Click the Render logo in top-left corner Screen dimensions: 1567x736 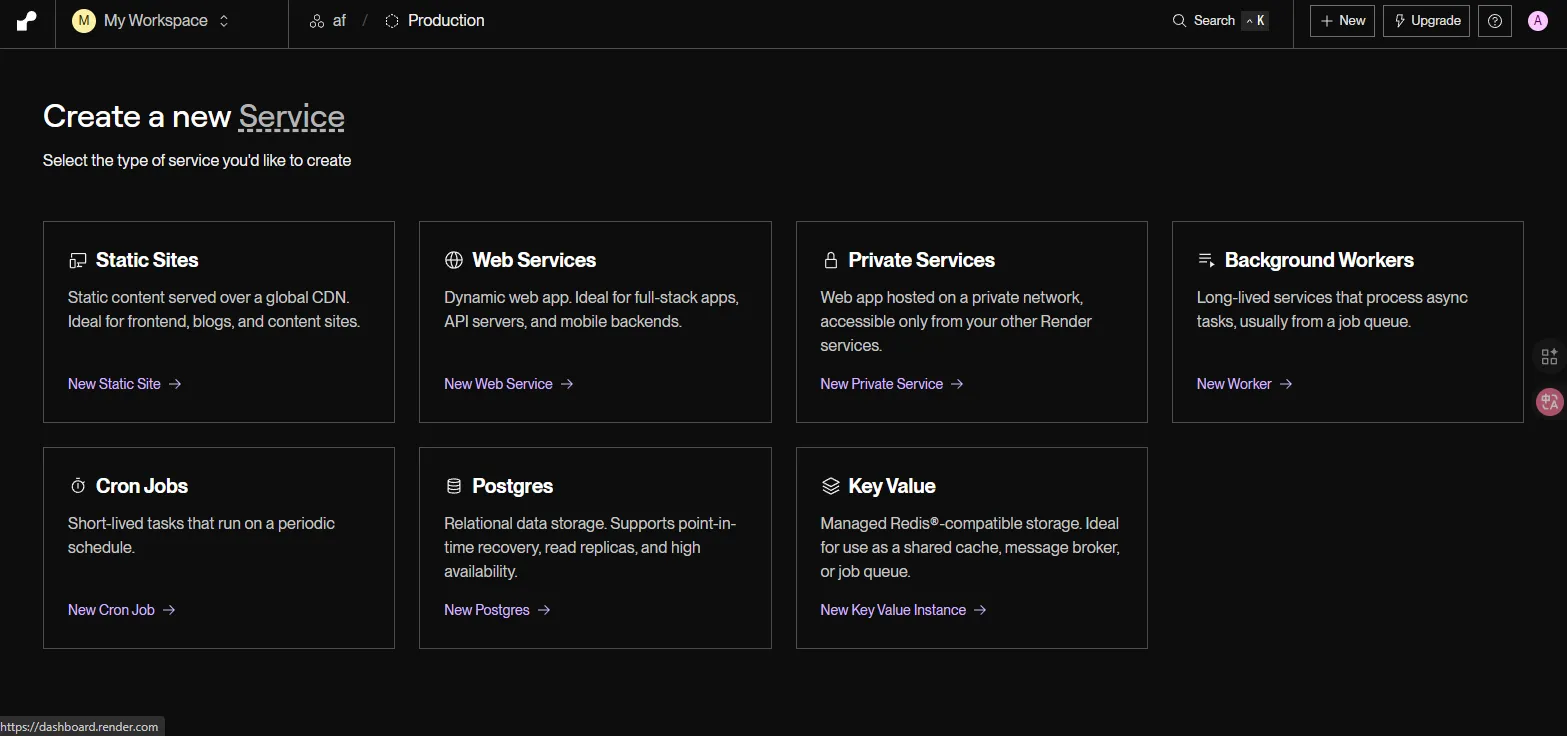tap(27, 21)
